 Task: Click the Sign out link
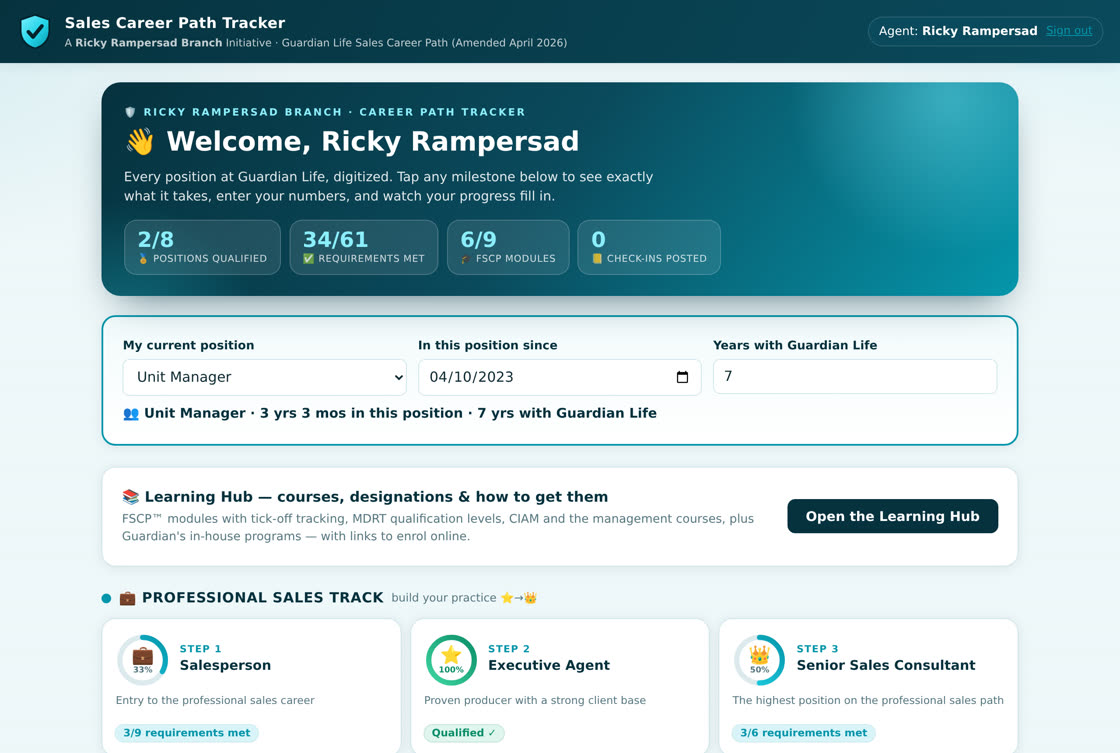1069,31
